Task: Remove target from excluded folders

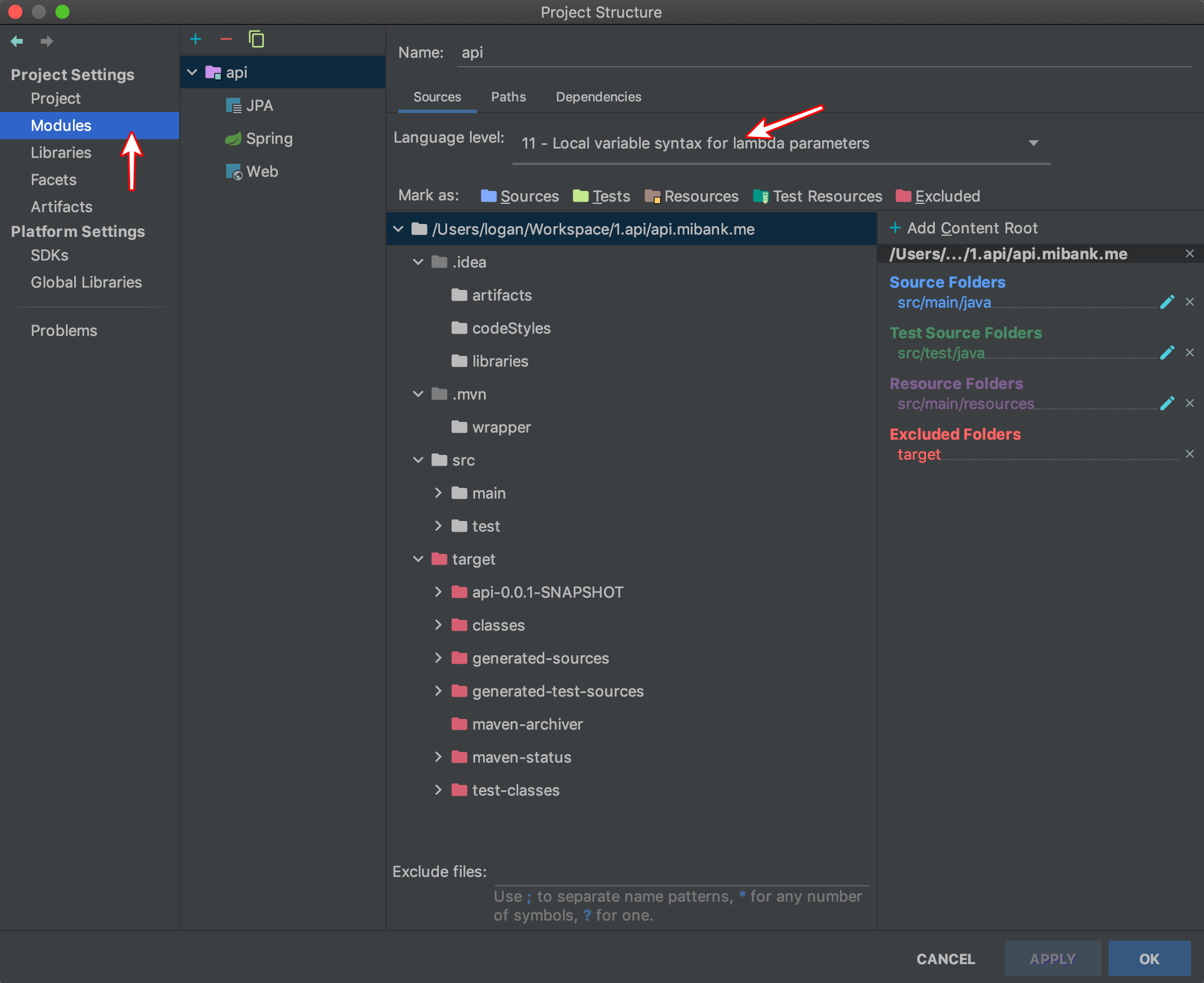Action: [1189, 454]
